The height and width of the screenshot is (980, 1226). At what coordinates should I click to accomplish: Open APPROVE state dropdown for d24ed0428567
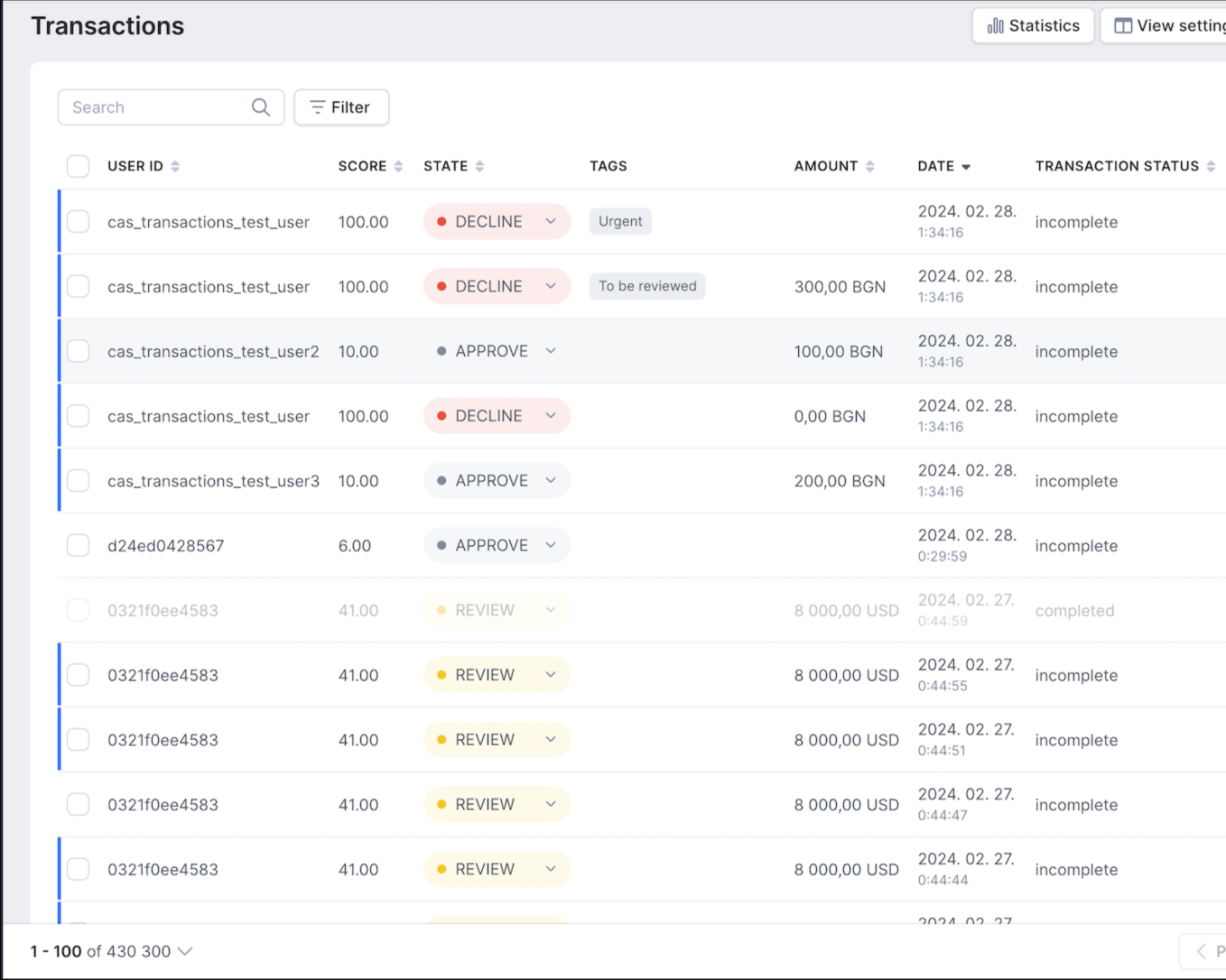497,546
